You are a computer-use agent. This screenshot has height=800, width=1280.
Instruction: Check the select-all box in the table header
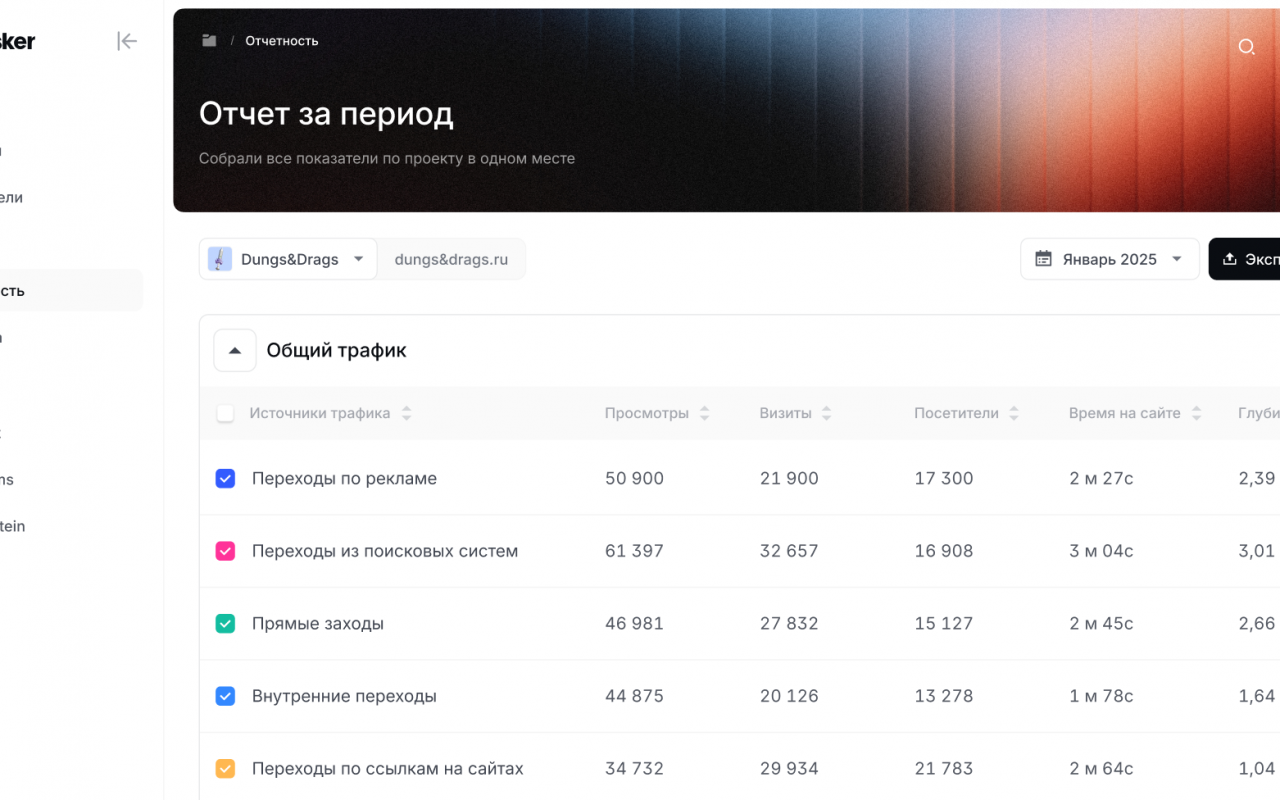point(225,413)
